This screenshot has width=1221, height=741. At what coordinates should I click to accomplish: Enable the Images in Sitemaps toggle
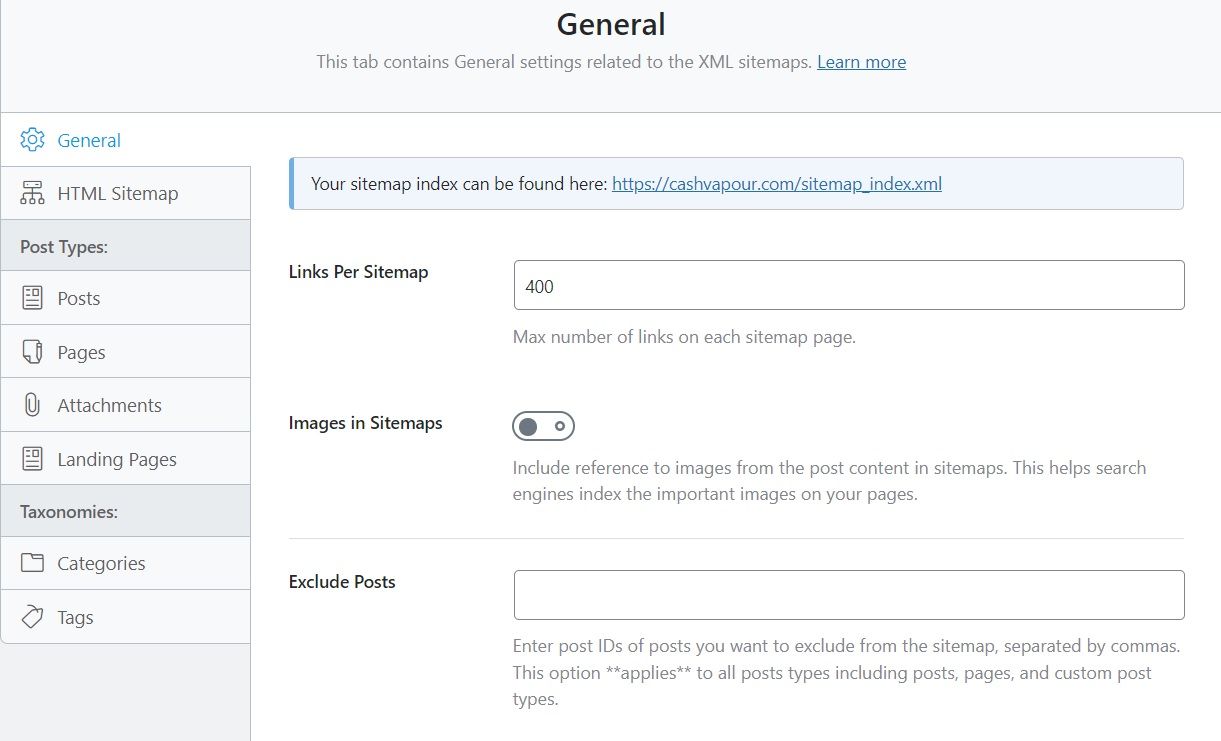click(x=543, y=427)
